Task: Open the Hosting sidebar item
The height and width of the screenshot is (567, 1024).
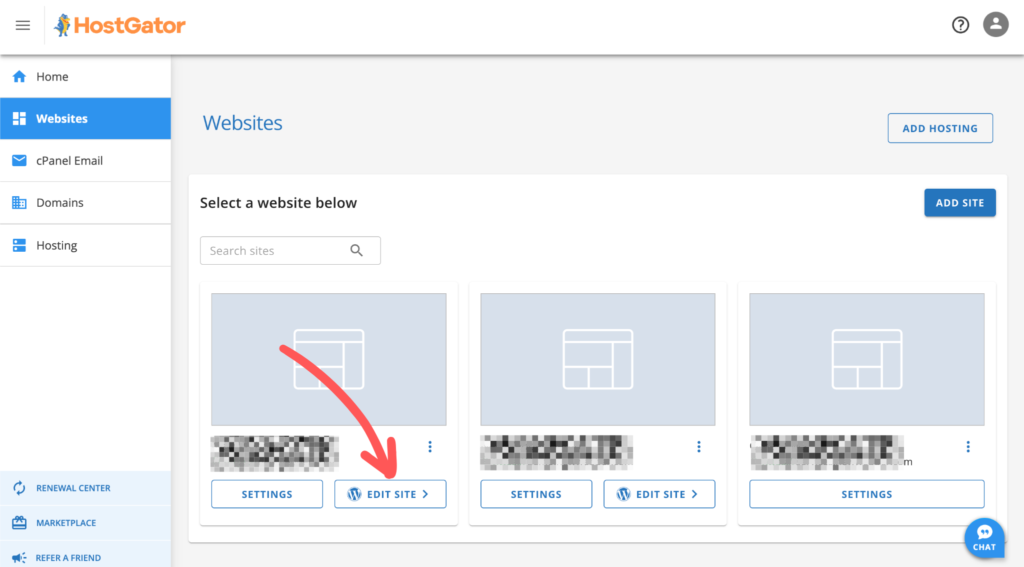Action: click(x=56, y=246)
